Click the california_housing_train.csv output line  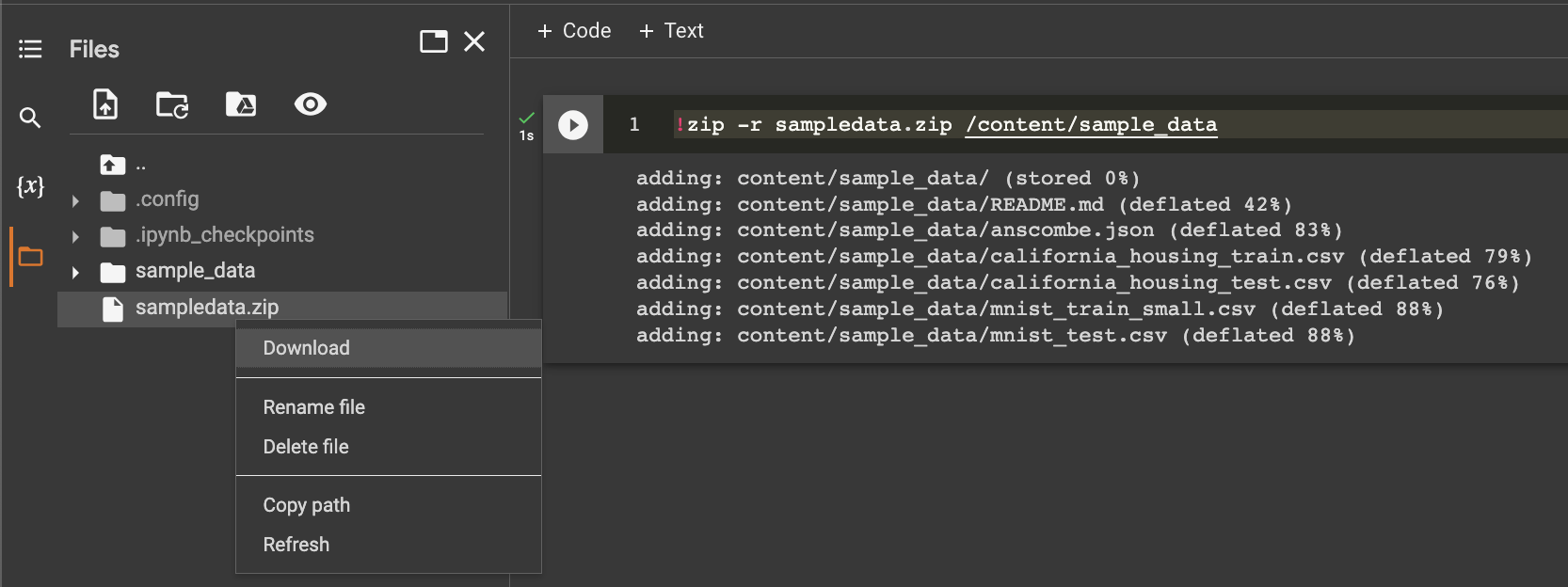(1084, 256)
